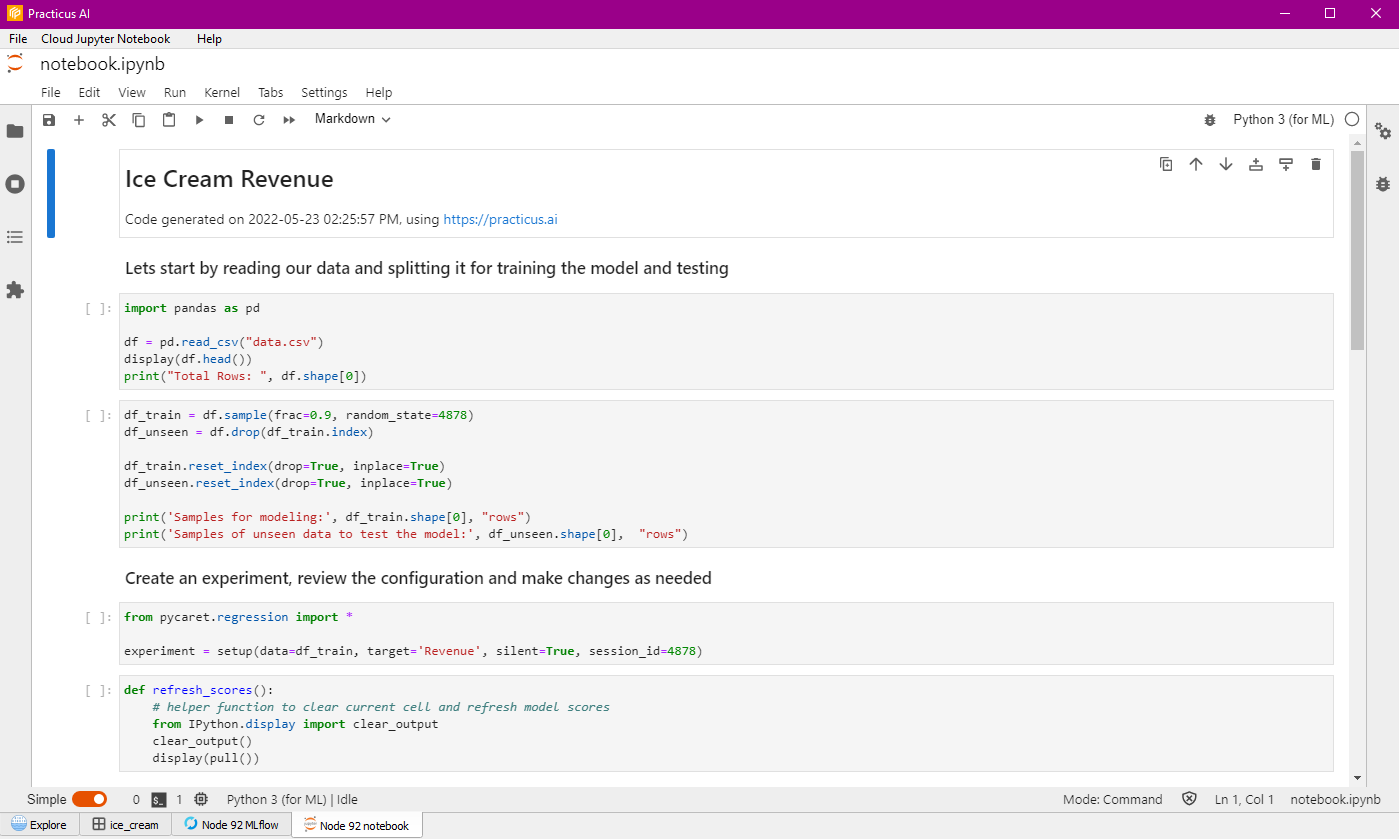Save the notebook
This screenshot has width=1399, height=839.
click(48, 119)
